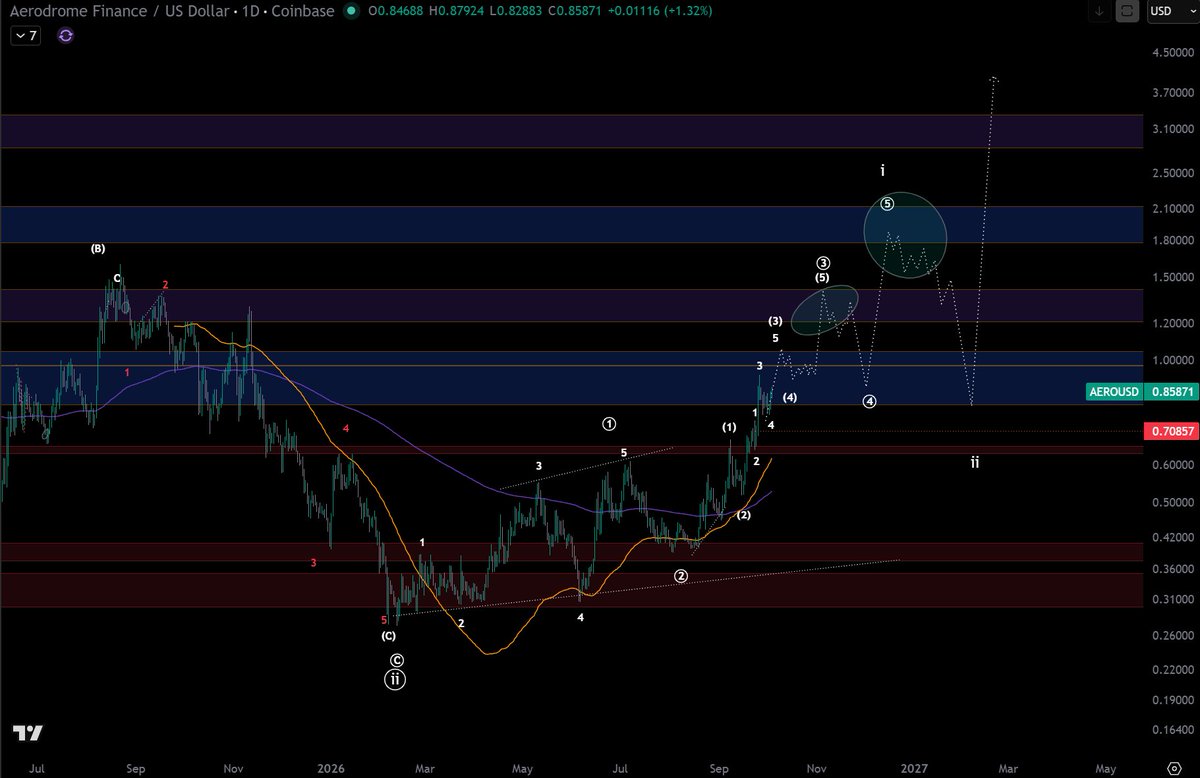Click the 1.00000 price axis level
The height and width of the screenshot is (778, 1200).
coord(1172,360)
